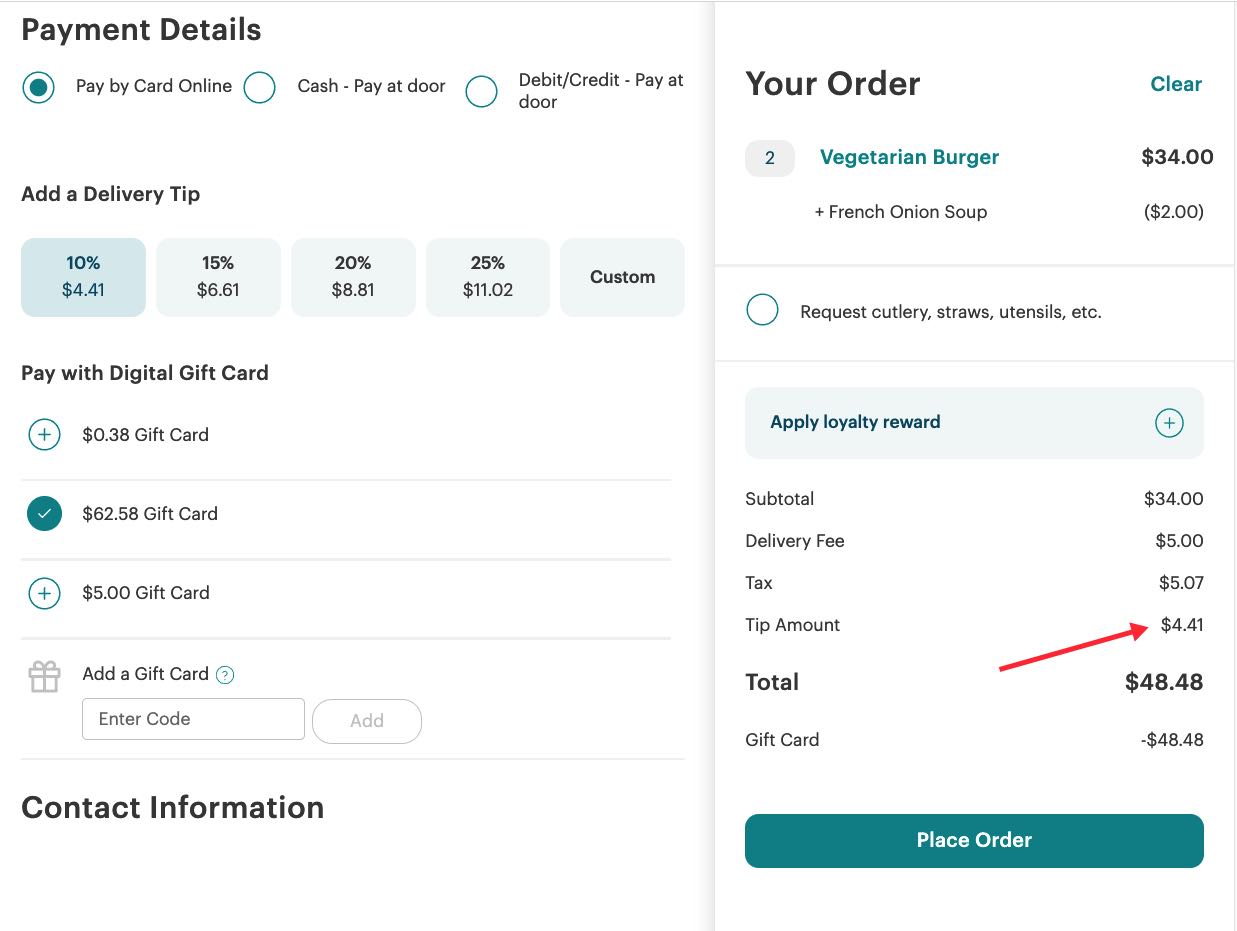This screenshot has height=931, width=1237.
Task: Click the Enter Code input field
Action: tap(193, 718)
